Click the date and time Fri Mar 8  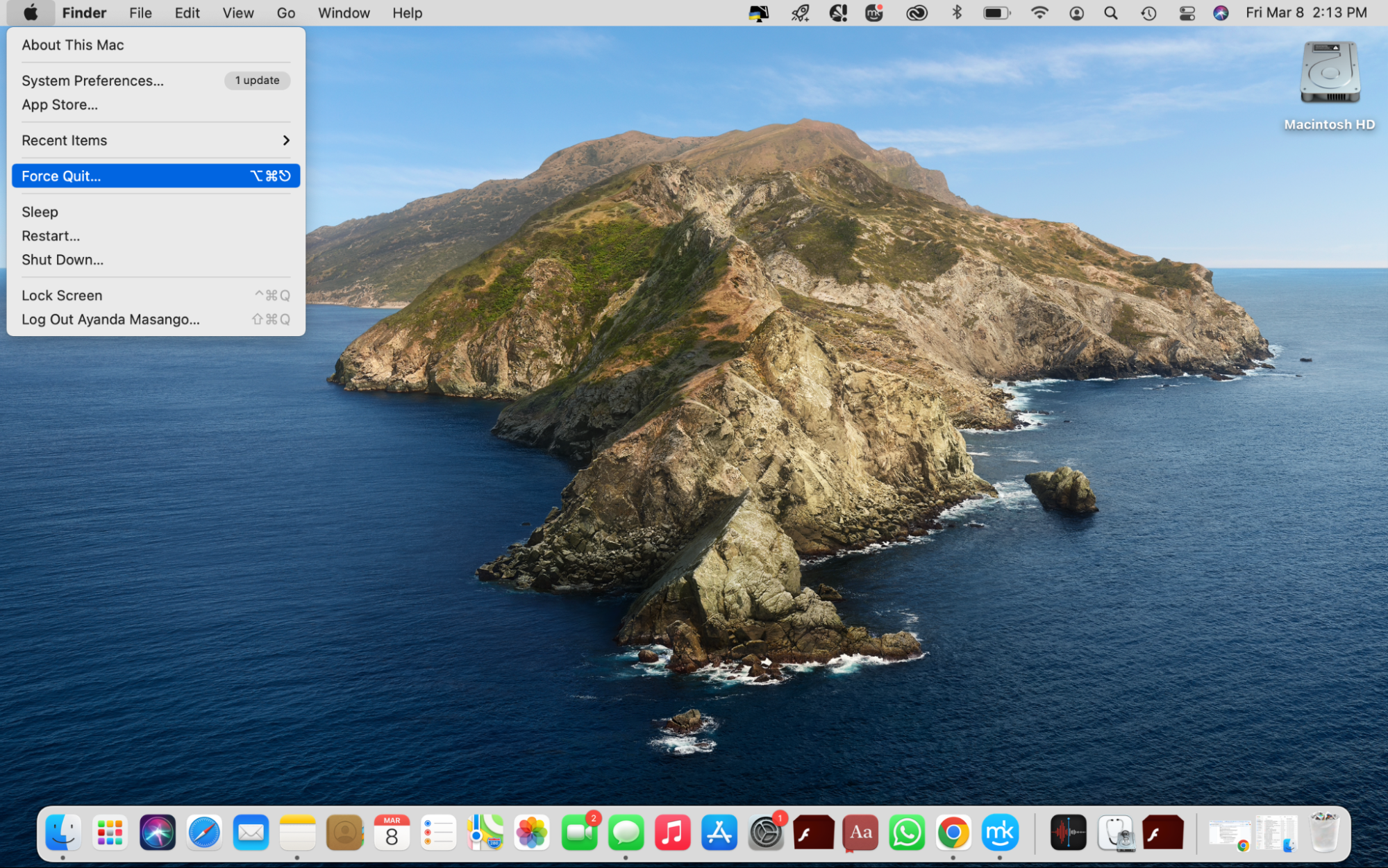[1306, 13]
